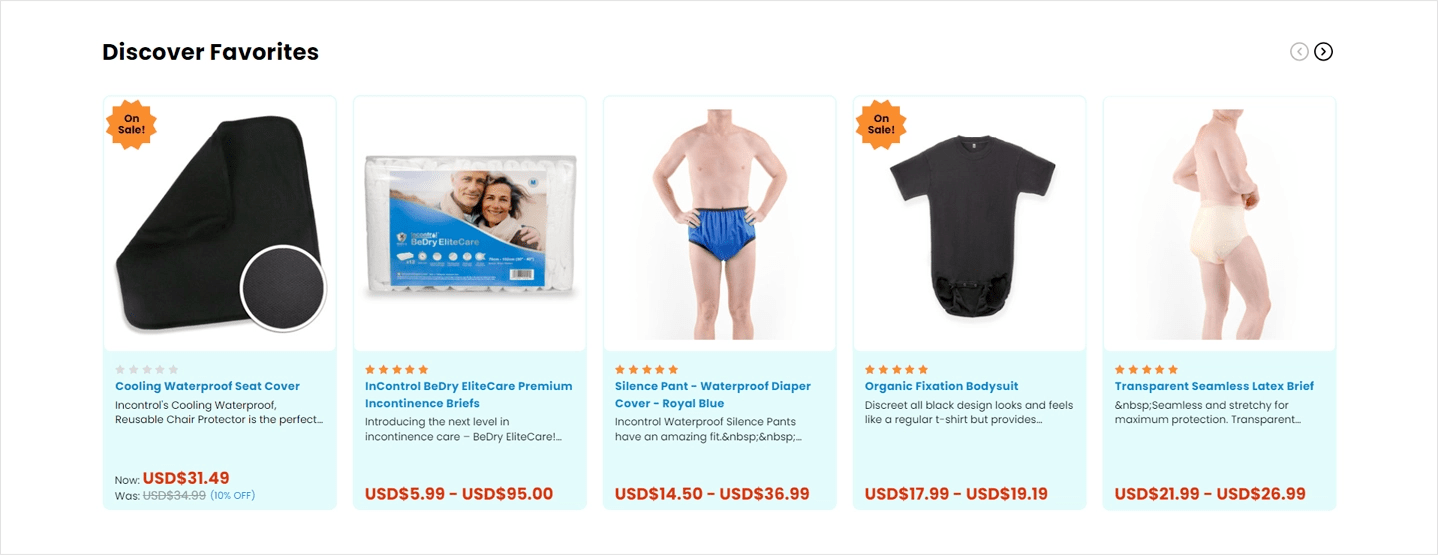Viewport: 1438px width, 555px height.
Task: Select the BeDry EliteCare package image
Action: [470, 224]
